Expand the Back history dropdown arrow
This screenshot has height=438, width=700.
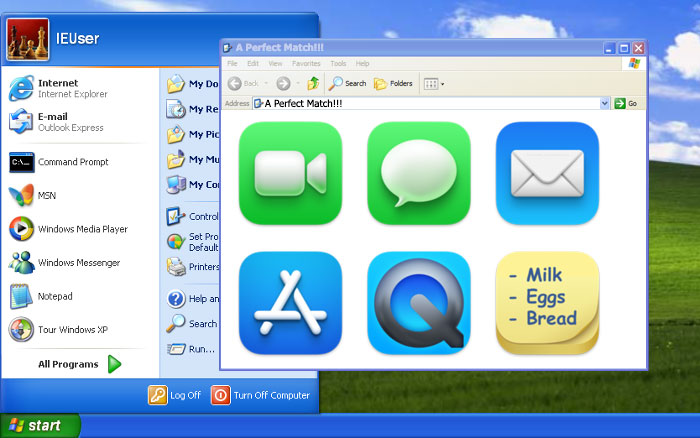[x=267, y=83]
